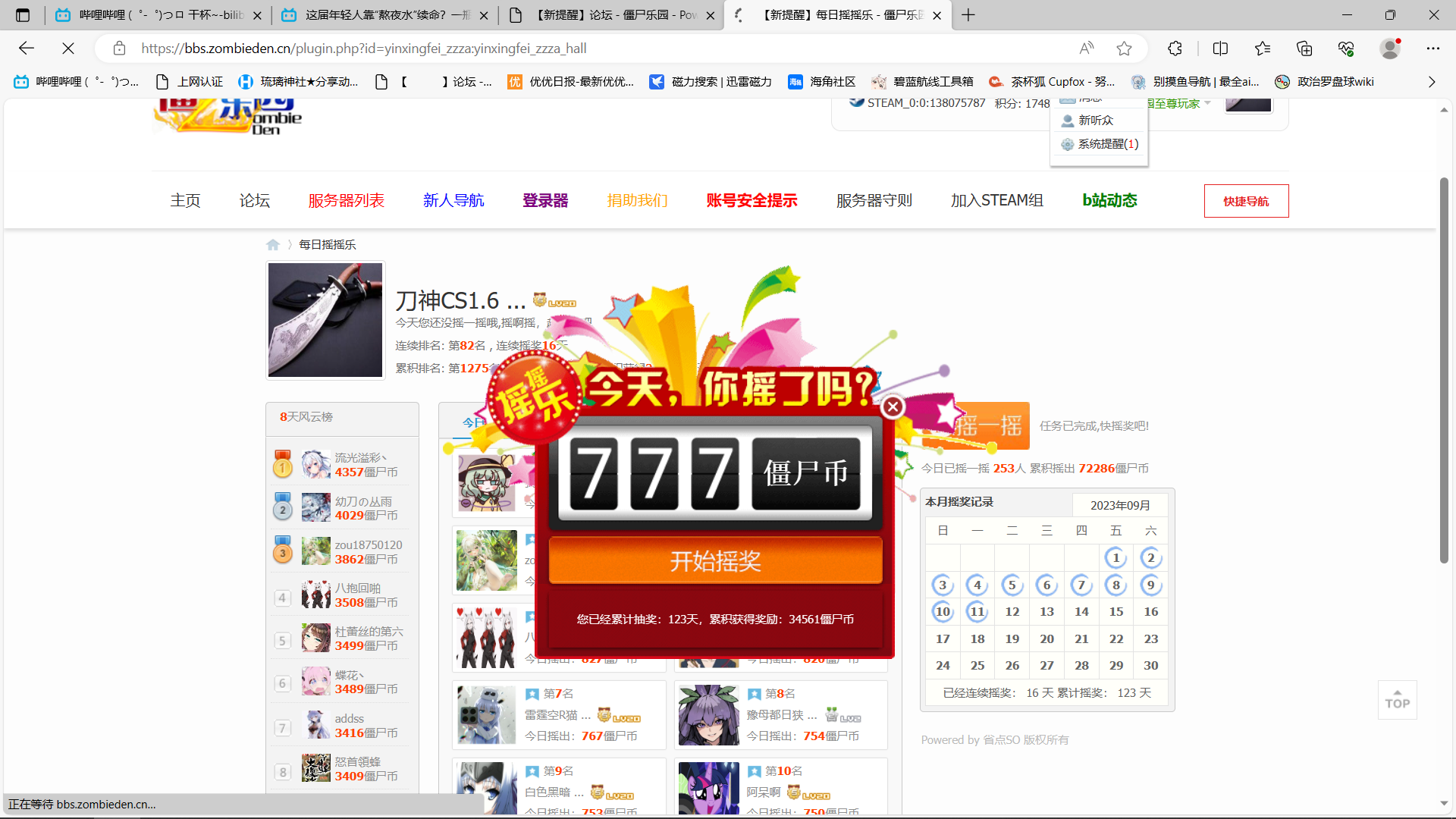The width and height of the screenshot is (1456, 819).
Task: Open 省点SO link in footer
Action: [x=1001, y=739]
